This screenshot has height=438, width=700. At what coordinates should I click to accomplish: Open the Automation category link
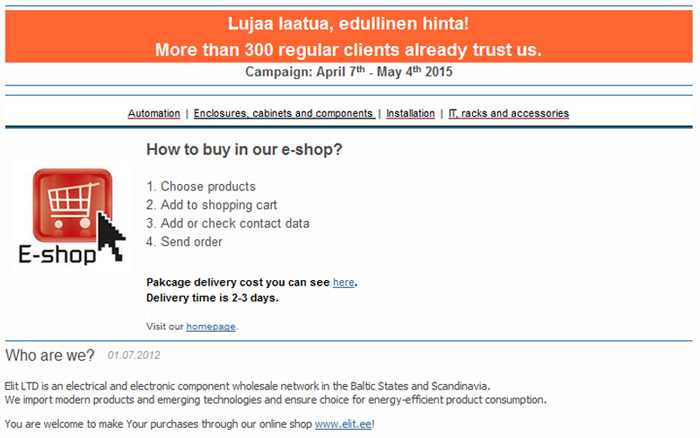tap(154, 113)
